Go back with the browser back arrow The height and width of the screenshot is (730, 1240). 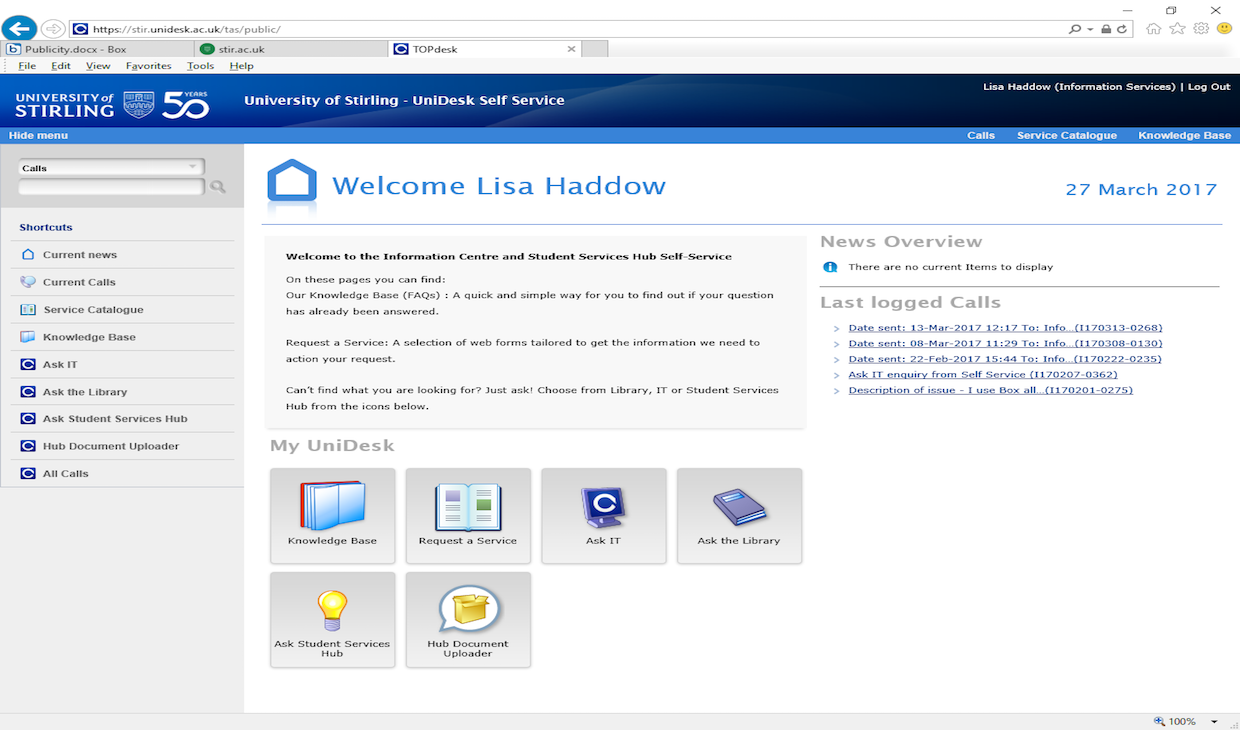click(x=20, y=29)
